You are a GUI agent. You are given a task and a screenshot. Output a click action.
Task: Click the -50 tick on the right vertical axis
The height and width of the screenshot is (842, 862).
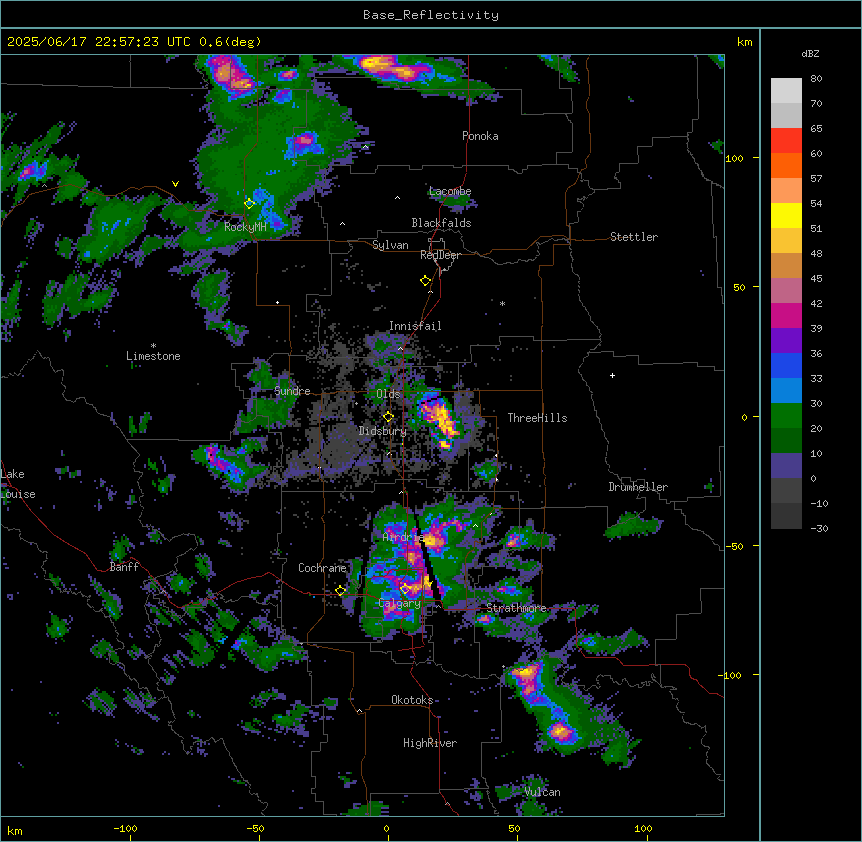[734, 546]
